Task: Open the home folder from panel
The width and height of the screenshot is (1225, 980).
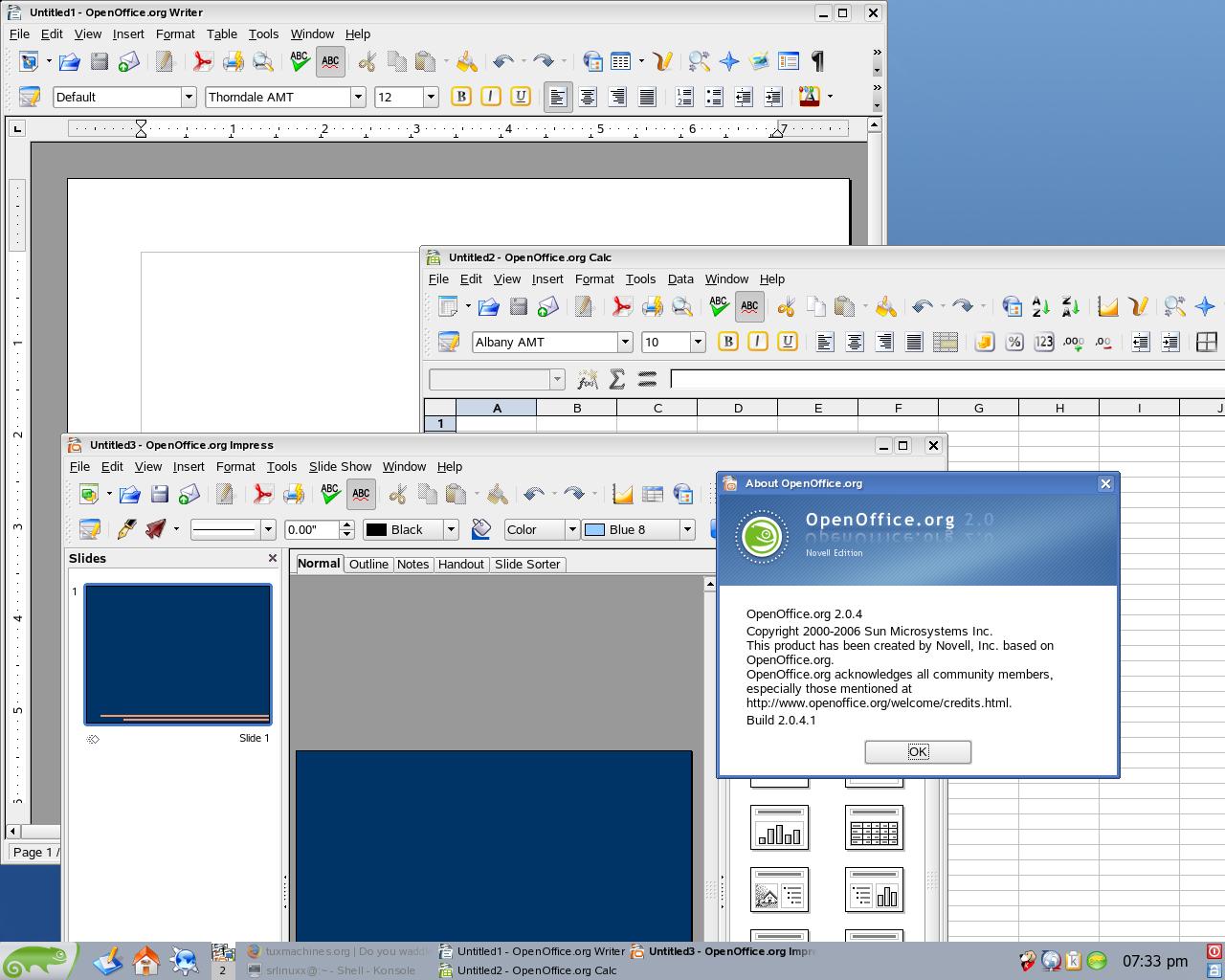Action: pos(145,960)
